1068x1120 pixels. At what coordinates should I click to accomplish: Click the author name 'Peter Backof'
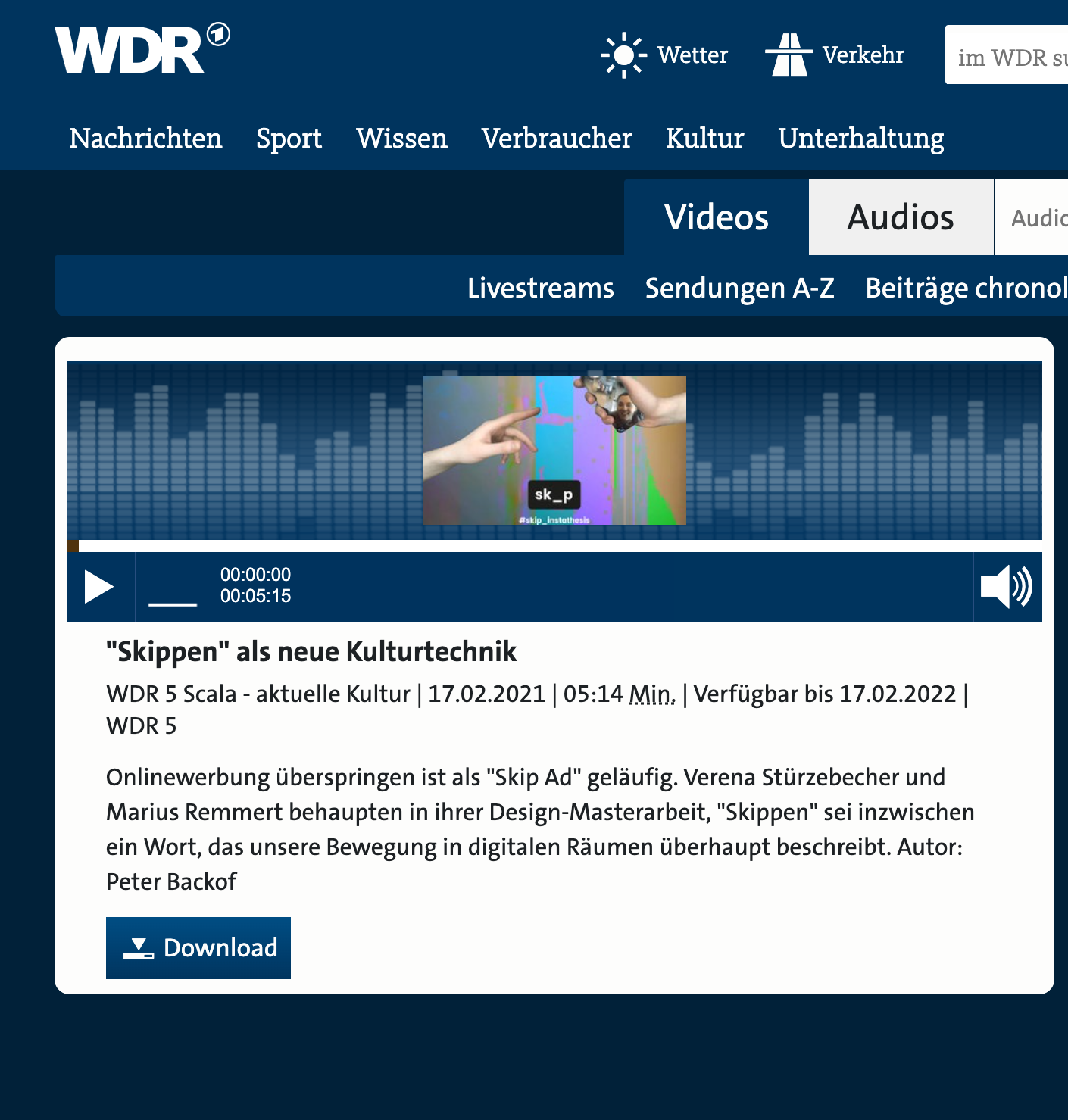click(171, 882)
